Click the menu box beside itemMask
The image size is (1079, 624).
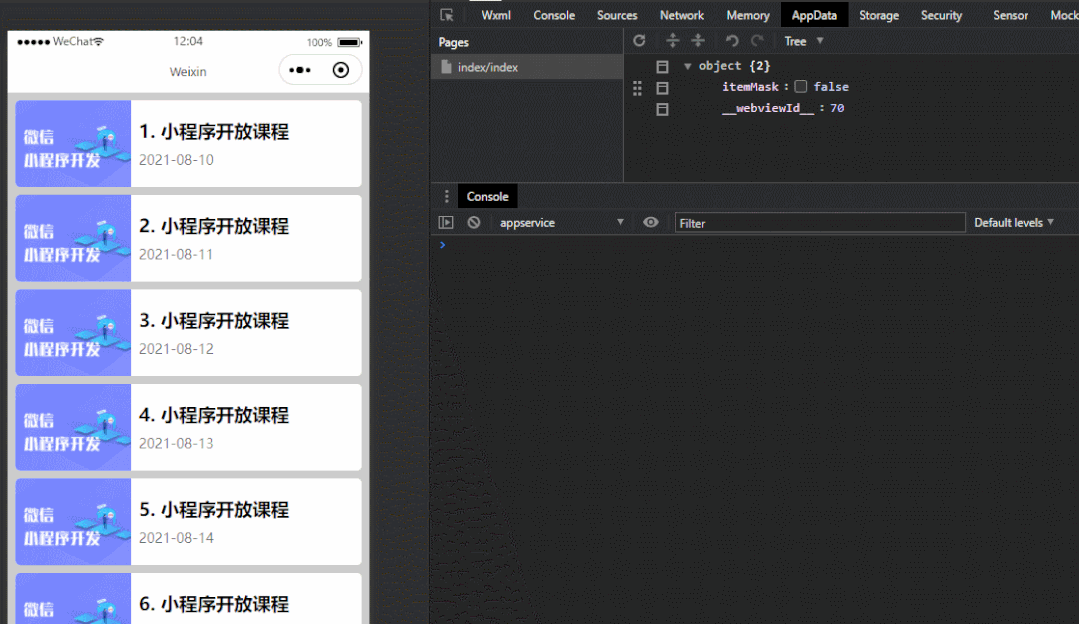[662, 88]
